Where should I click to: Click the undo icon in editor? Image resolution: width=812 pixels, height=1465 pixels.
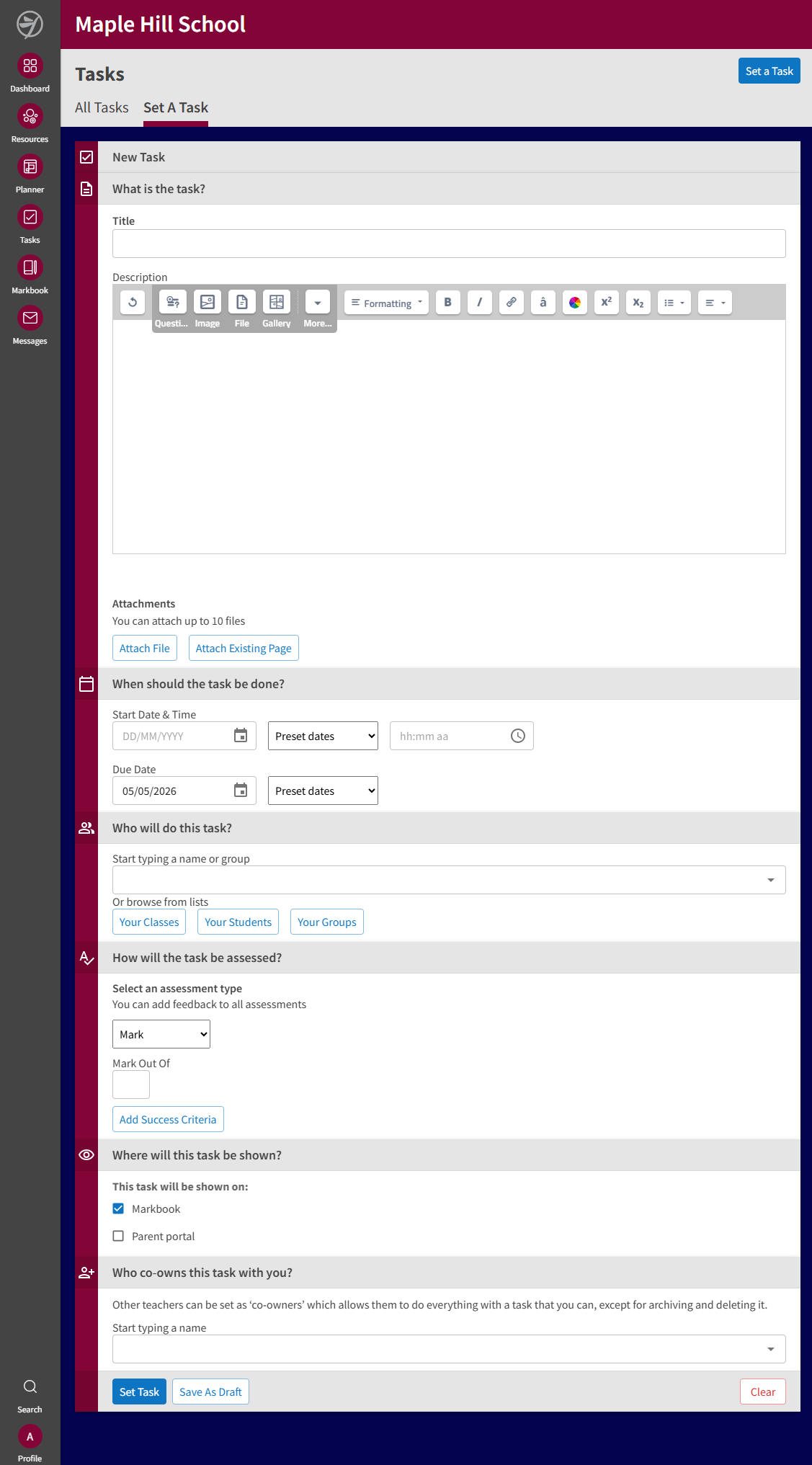pos(133,302)
